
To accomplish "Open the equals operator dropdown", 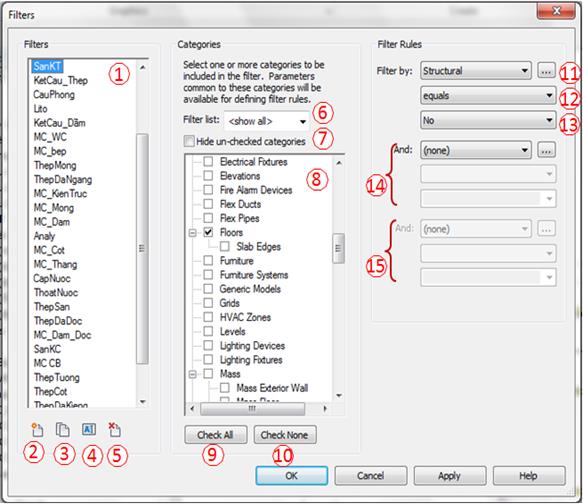I will pyautogui.click(x=488, y=96).
